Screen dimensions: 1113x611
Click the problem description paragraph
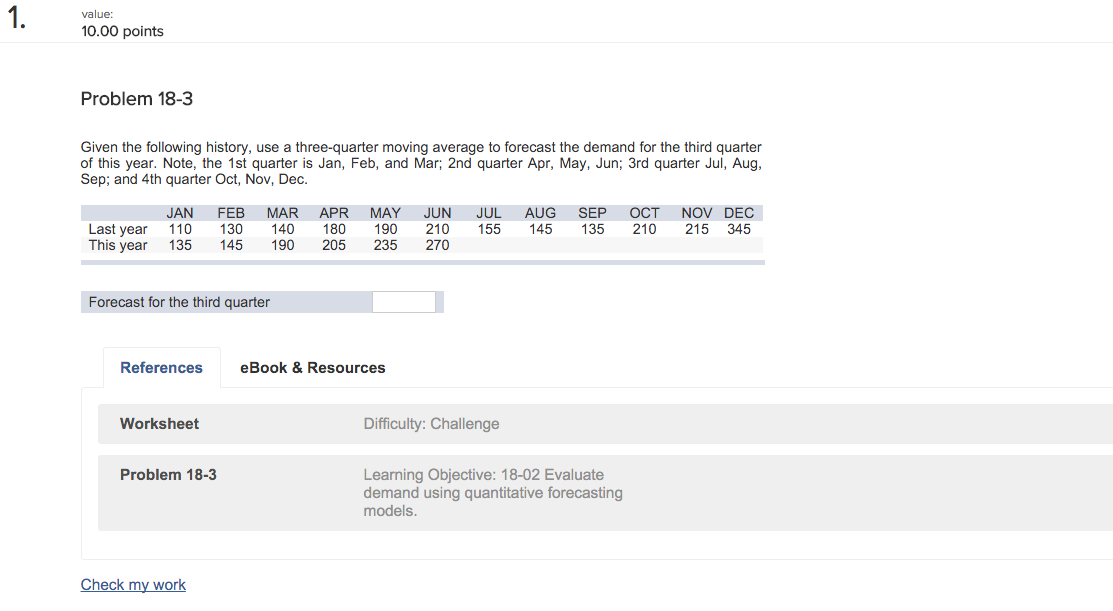[x=421, y=163]
